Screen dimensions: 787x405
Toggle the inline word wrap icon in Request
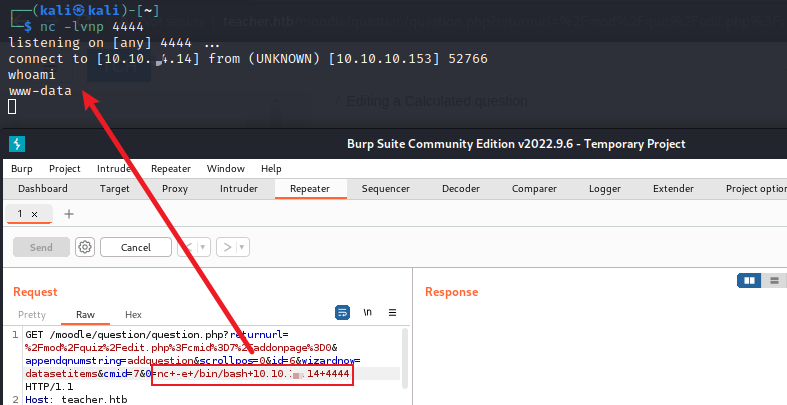(x=342, y=312)
